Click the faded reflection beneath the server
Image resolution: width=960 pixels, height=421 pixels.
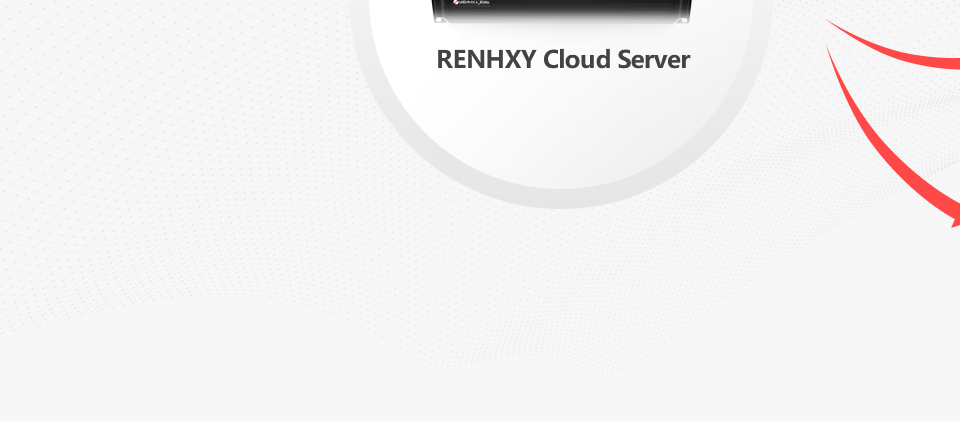(x=561, y=31)
